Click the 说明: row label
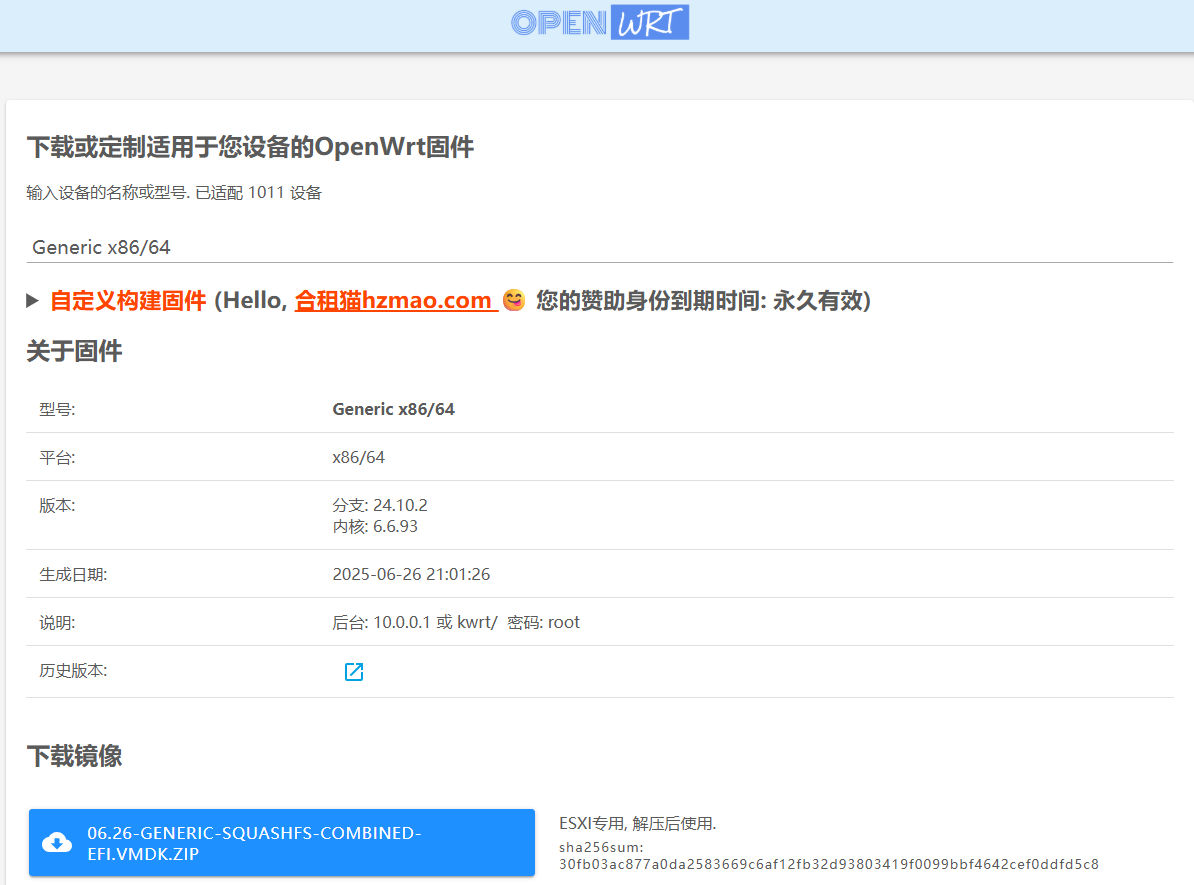The width and height of the screenshot is (1194, 885). 57,622
